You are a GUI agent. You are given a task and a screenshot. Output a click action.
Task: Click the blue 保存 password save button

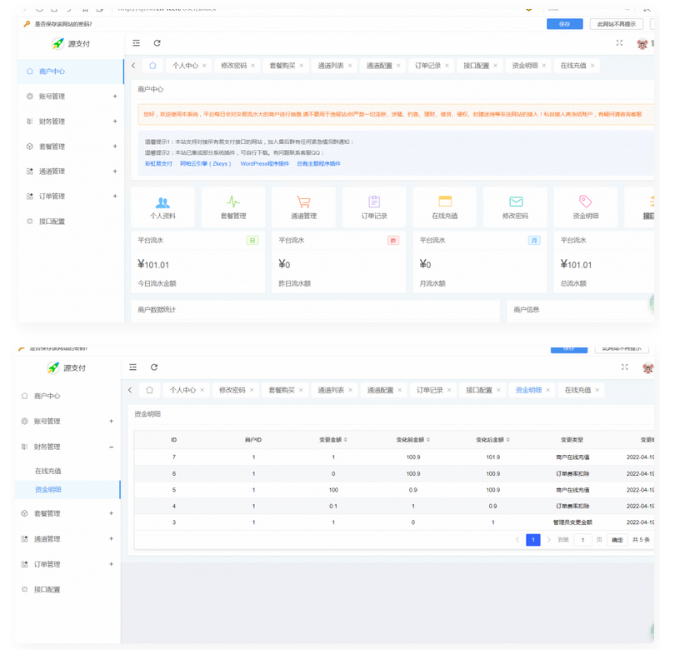[564, 23]
